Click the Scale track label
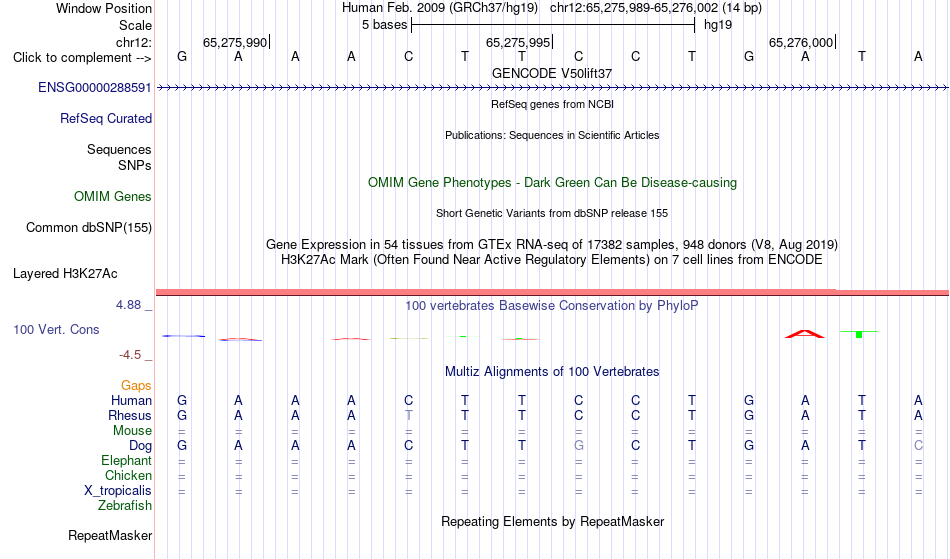950x559 pixels. 136,25
